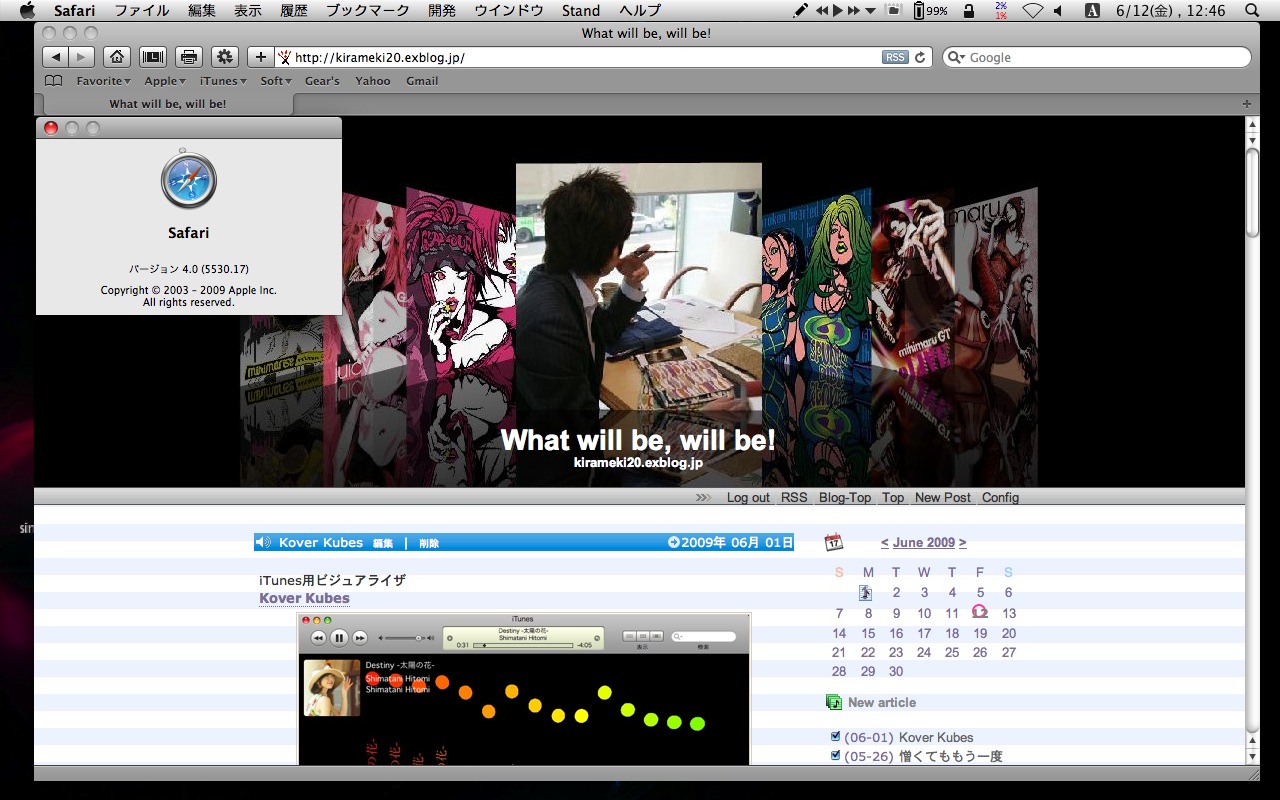The image size is (1280, 800).
Task: Click the site favicon in the address bar
Action: 284,57
